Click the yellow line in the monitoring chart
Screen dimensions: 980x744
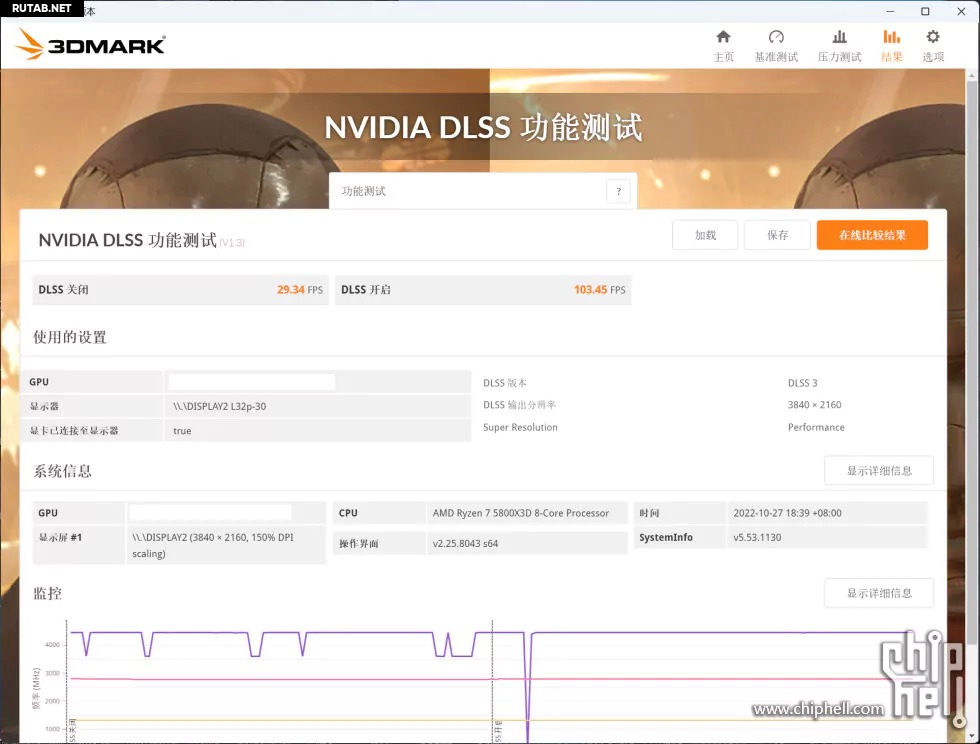pos(300,720)
